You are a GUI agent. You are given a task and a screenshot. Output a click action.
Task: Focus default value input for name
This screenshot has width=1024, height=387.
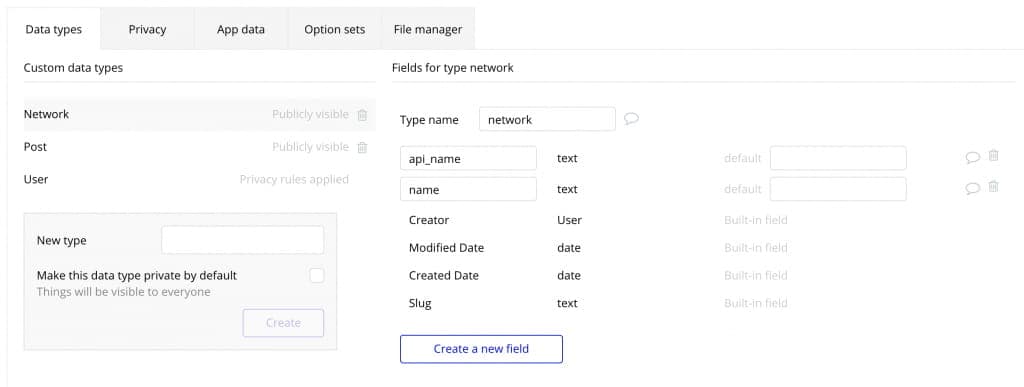point(838,189)
